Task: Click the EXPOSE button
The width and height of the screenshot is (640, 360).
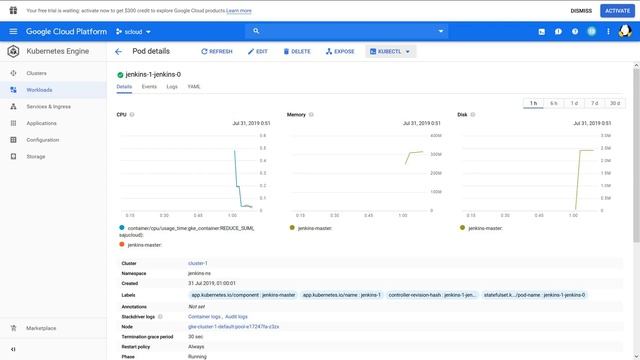Action: [x=340, y=51]
